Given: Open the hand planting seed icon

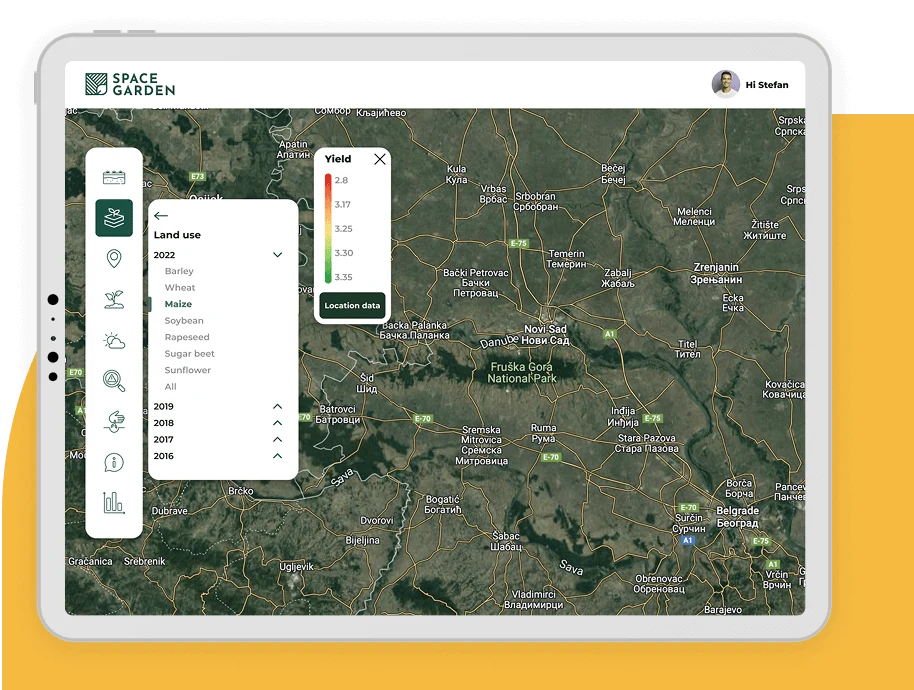Looking at the screenshot, I should click(x=114, y=421).
